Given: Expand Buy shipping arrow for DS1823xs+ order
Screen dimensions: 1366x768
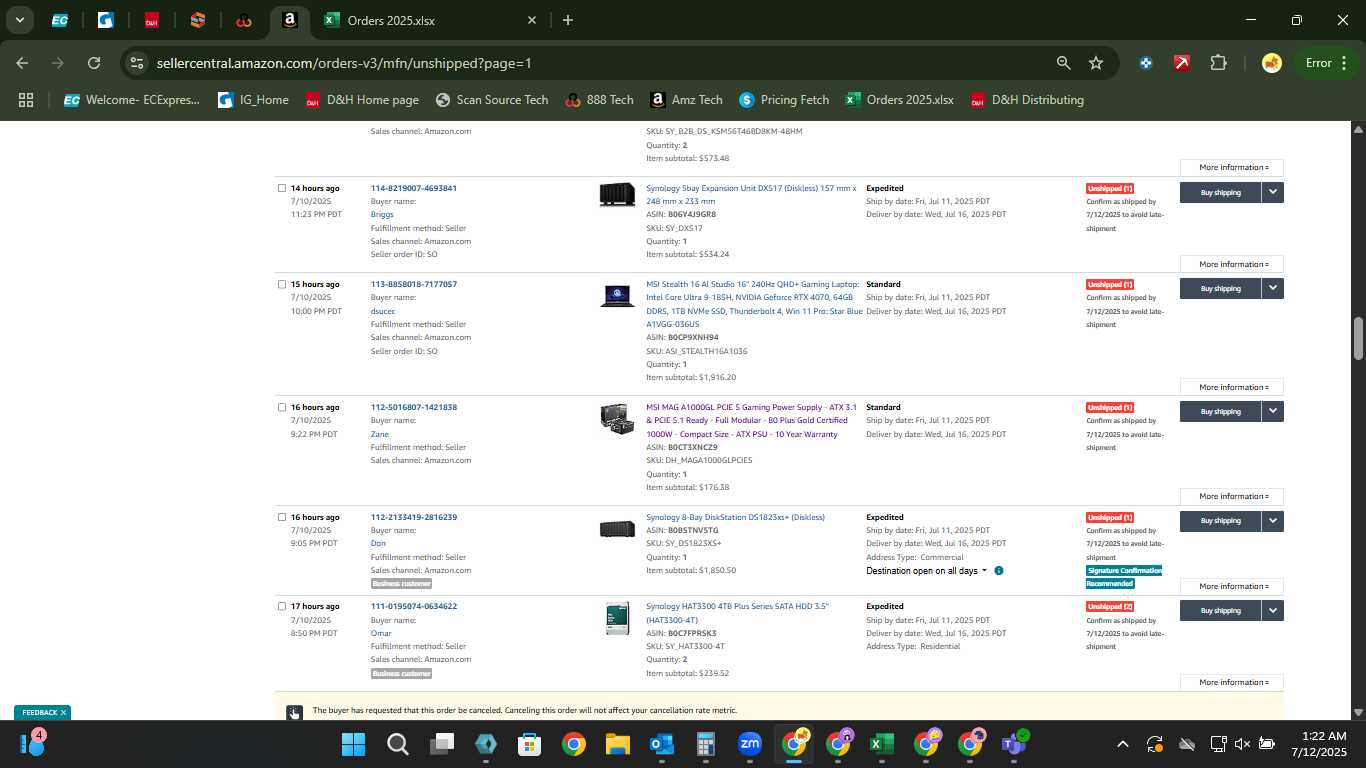Looking at the screenshot, I should coord(1272,521).
